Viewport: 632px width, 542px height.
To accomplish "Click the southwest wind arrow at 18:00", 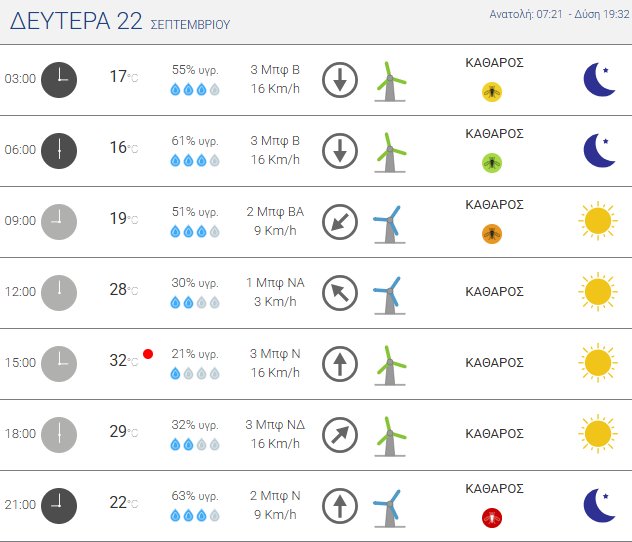I will point(340,434).
